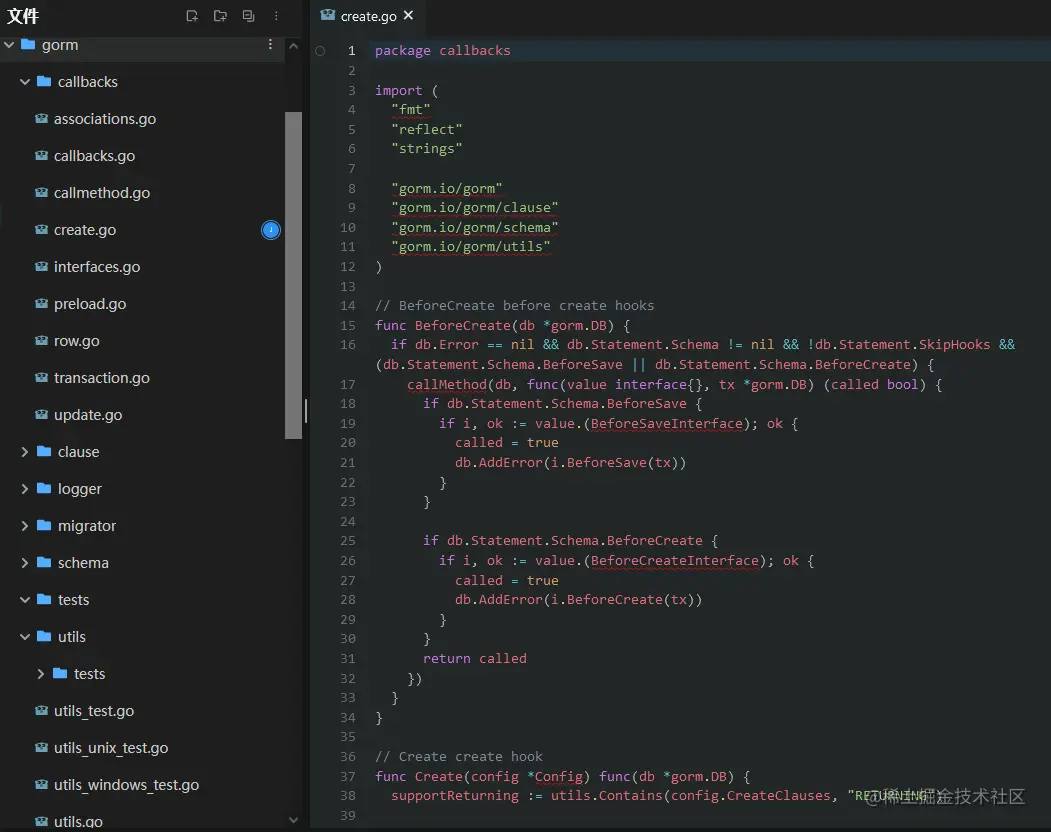Open callbacks.go file
Viewport: 1051px width, 832px height.
(x=95, y=156)
